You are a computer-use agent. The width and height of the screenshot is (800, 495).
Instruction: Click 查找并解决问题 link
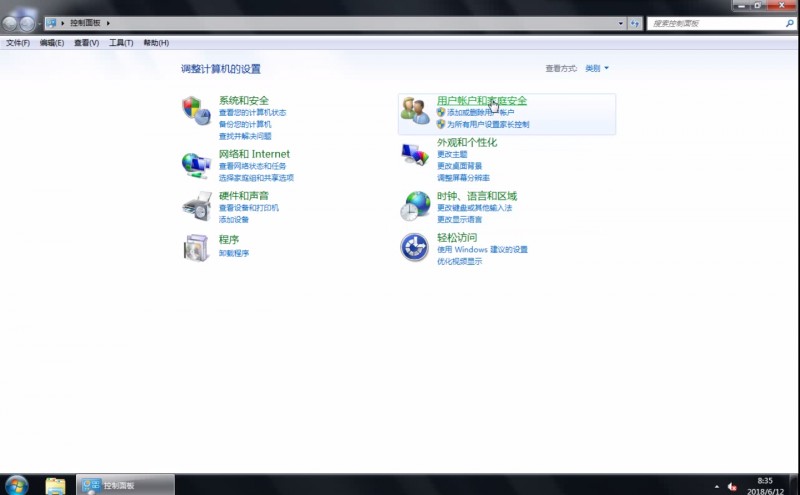click(x=245, y=136)
